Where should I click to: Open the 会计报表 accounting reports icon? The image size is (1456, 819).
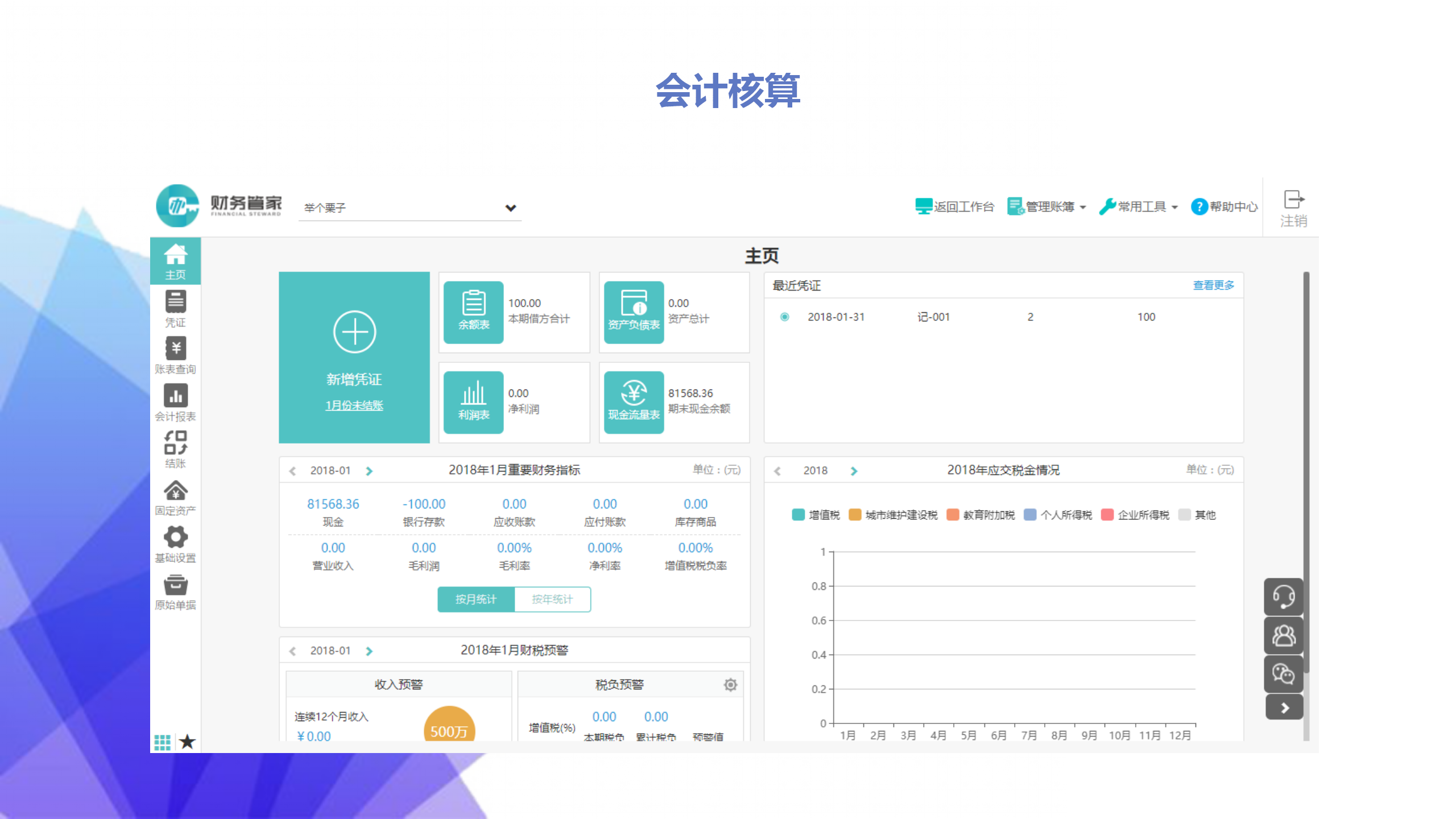point(175,403)
